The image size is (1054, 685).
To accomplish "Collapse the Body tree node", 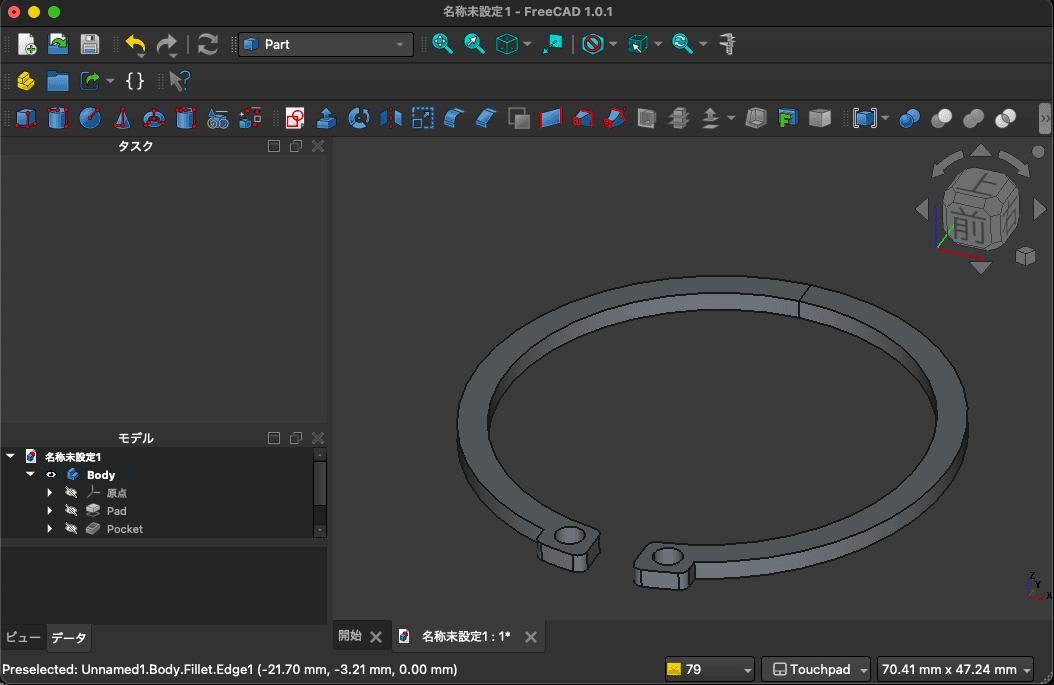I will (29, 474).
